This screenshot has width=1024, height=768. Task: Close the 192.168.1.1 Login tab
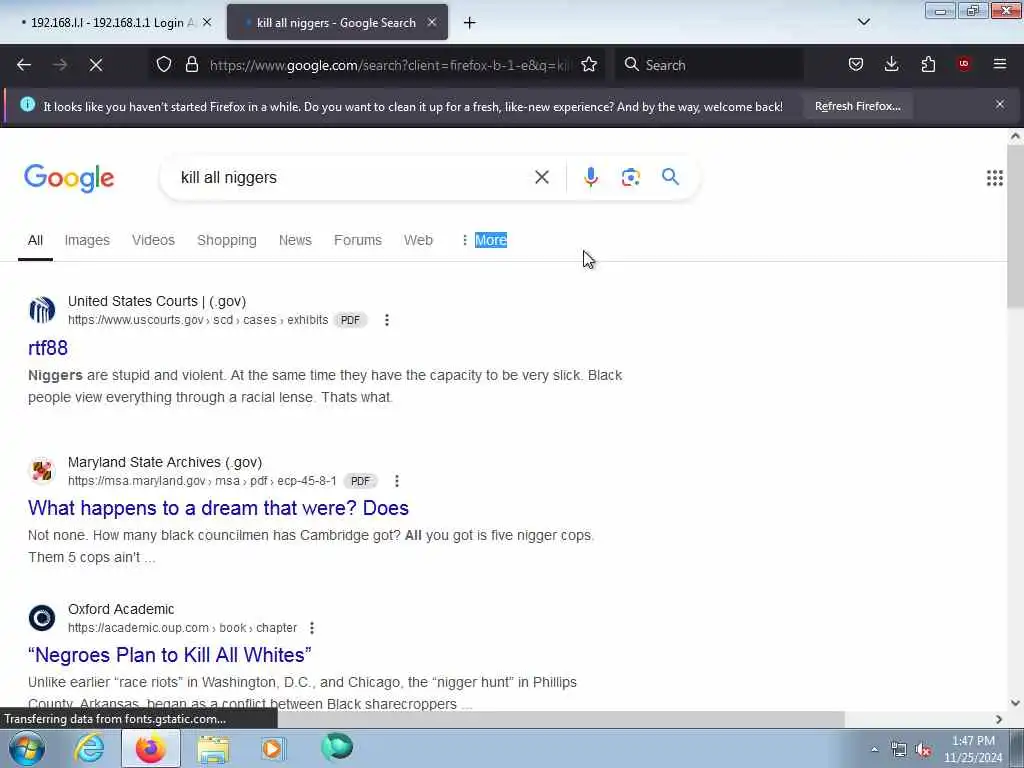click(x=207, y=22)
